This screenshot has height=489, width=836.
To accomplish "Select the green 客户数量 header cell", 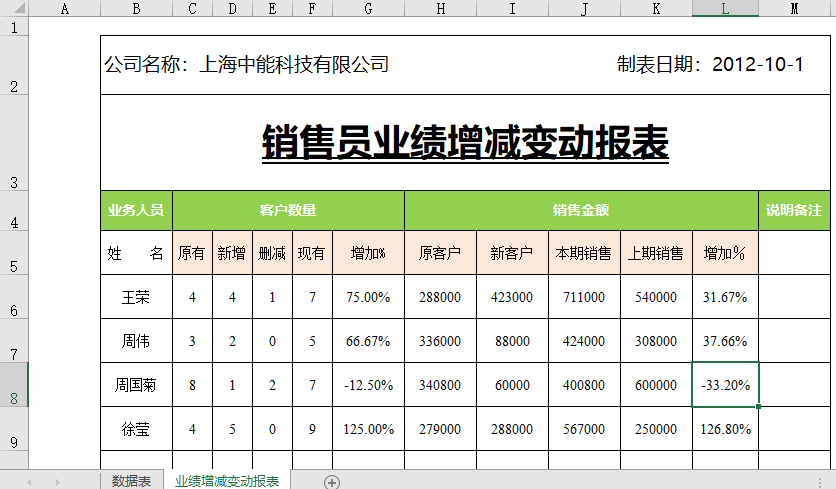I will pyautogui.click(x=288, y=210).
